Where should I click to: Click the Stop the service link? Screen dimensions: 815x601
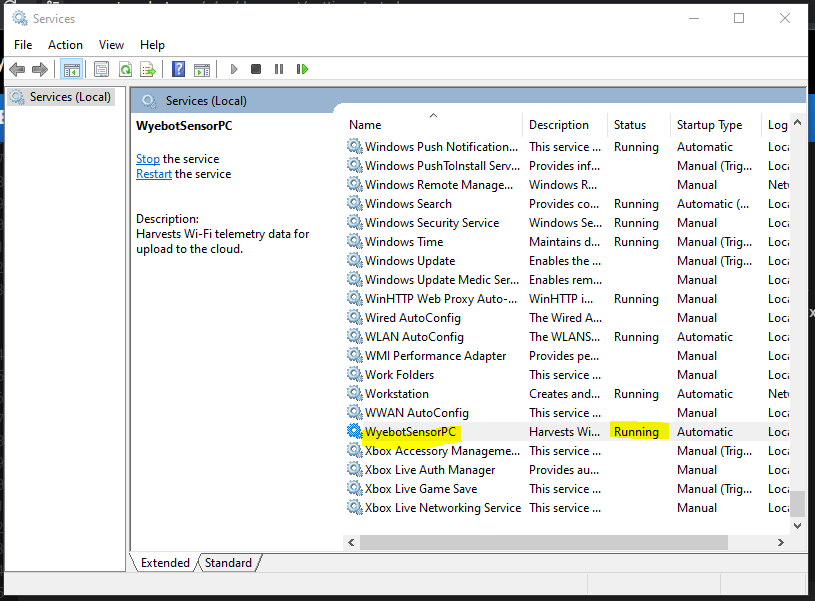pos(147,158)
